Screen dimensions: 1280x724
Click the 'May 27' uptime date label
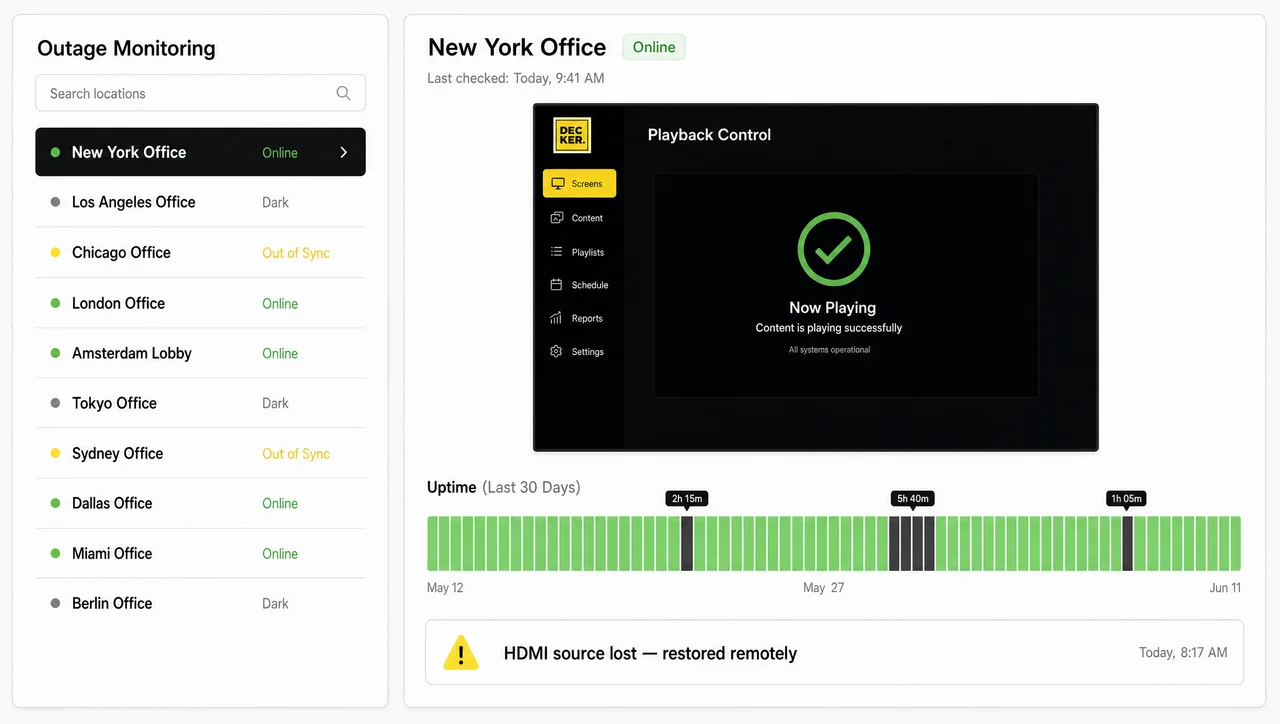(823, 588)
